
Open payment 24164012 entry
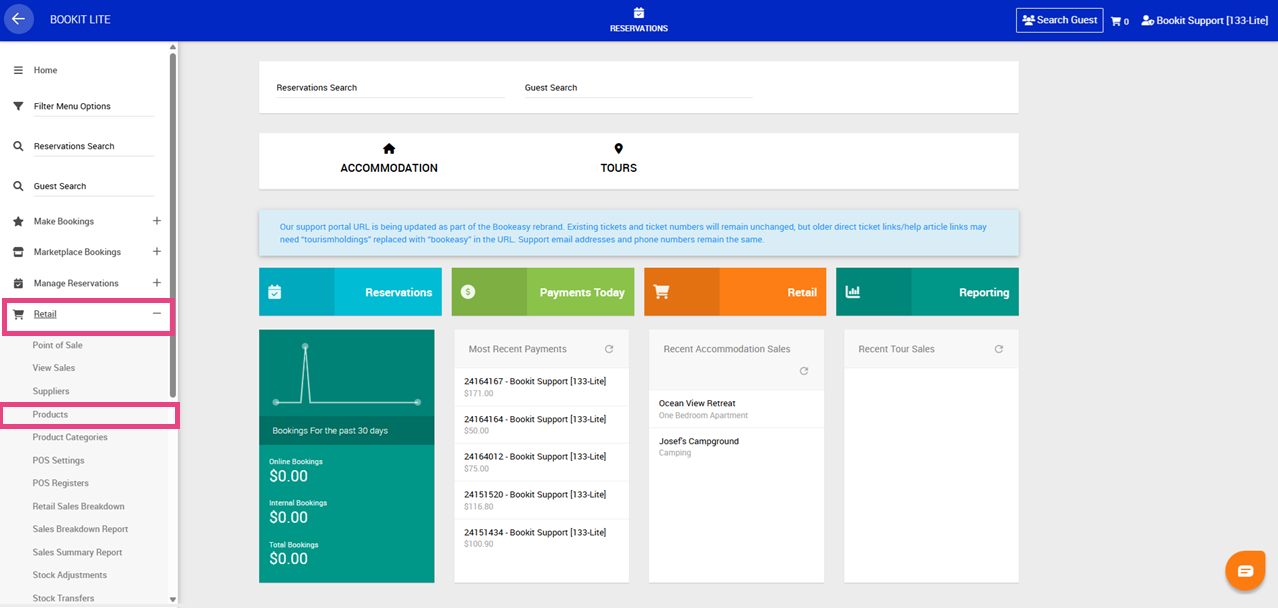(x=541, y=462)
